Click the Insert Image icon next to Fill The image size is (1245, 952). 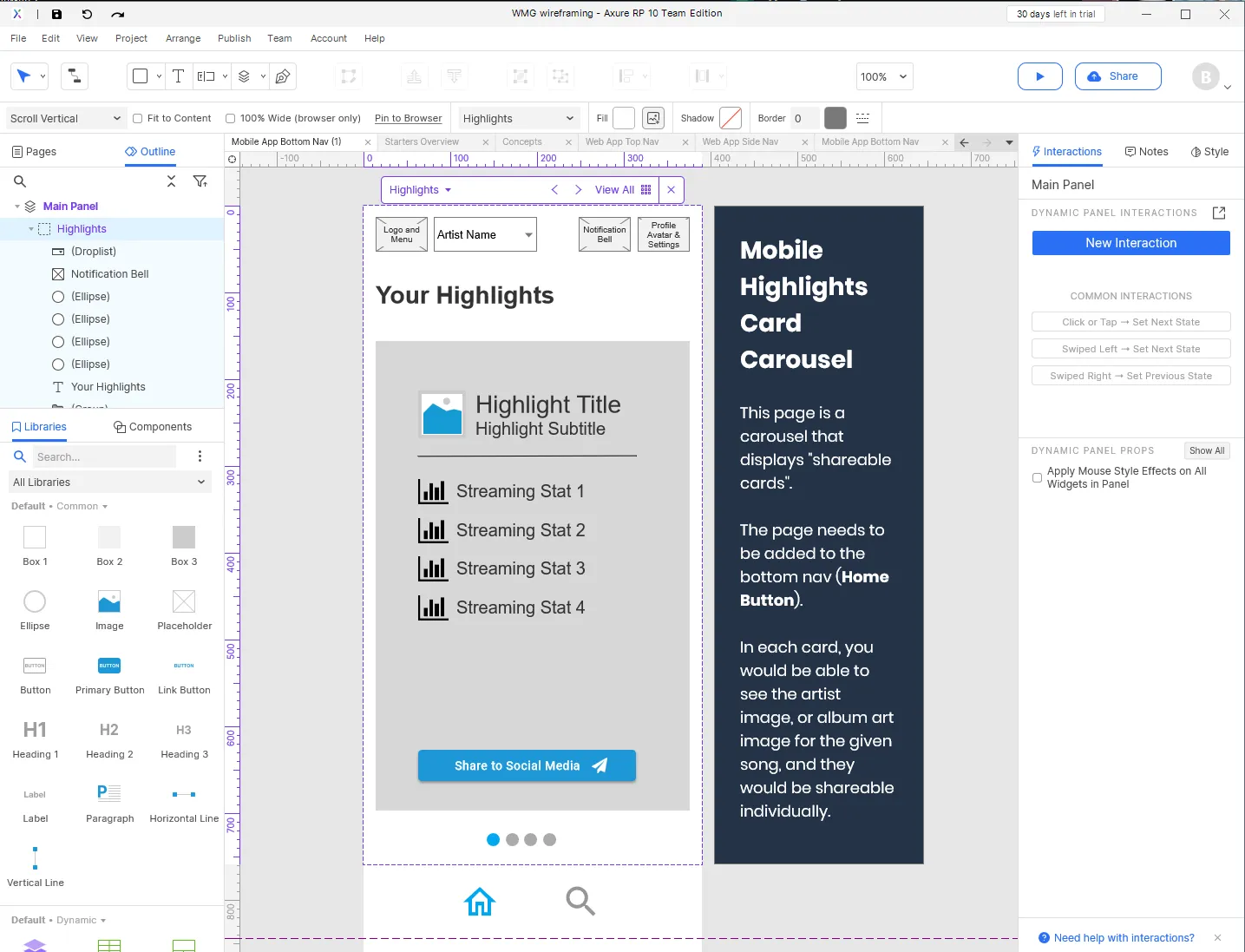pyautogui.click(x=652, y=117)
